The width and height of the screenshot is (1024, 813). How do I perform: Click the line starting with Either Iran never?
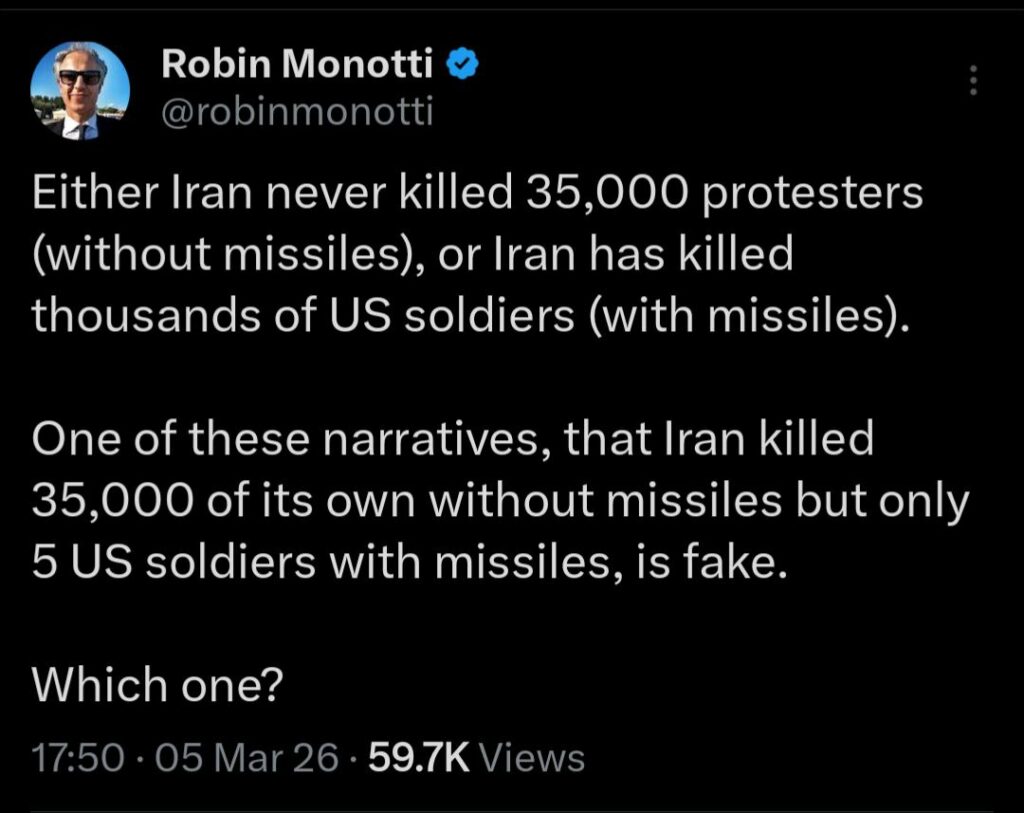[477, 193]
